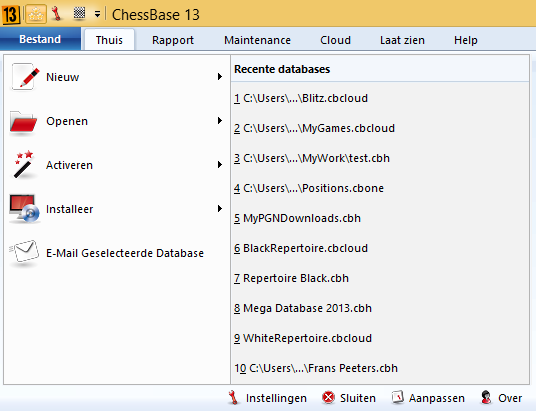Image resolution: width=536 pixels, height=411 pixels.
Task: Expand the Installeer submenu arrow
Action: point(220,209)
